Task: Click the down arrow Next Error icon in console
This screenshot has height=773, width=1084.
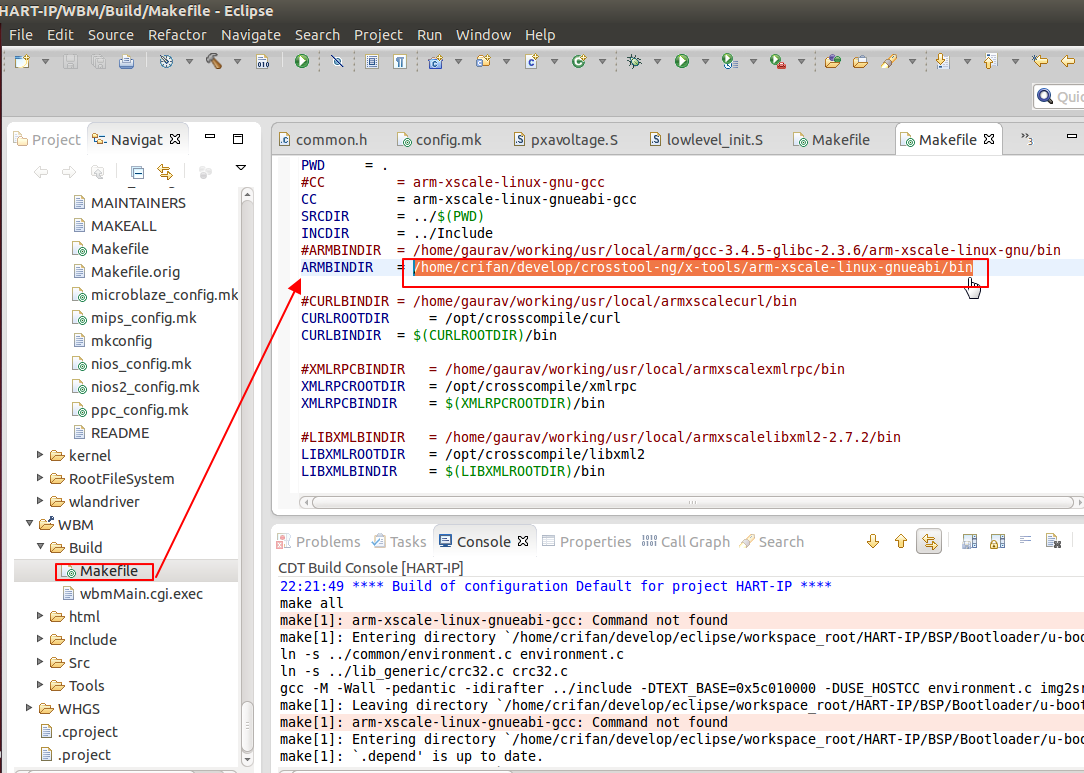Action: (x=873, y=542)
